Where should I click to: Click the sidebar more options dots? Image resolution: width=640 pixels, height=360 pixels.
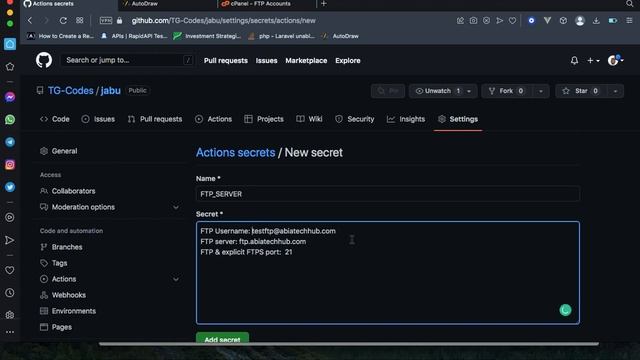pos(10,332)
